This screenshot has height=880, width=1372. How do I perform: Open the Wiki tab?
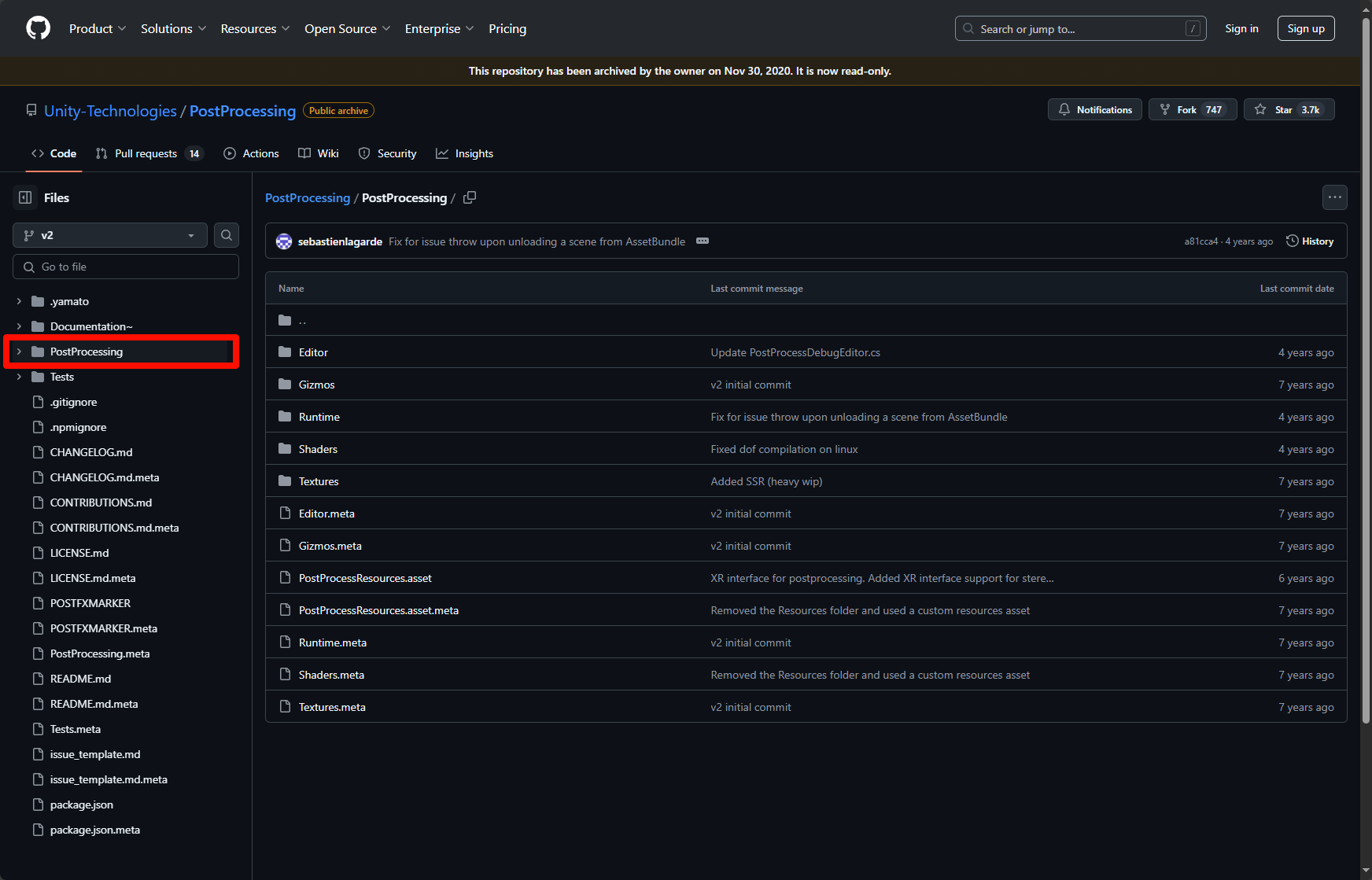click(319, 153)
